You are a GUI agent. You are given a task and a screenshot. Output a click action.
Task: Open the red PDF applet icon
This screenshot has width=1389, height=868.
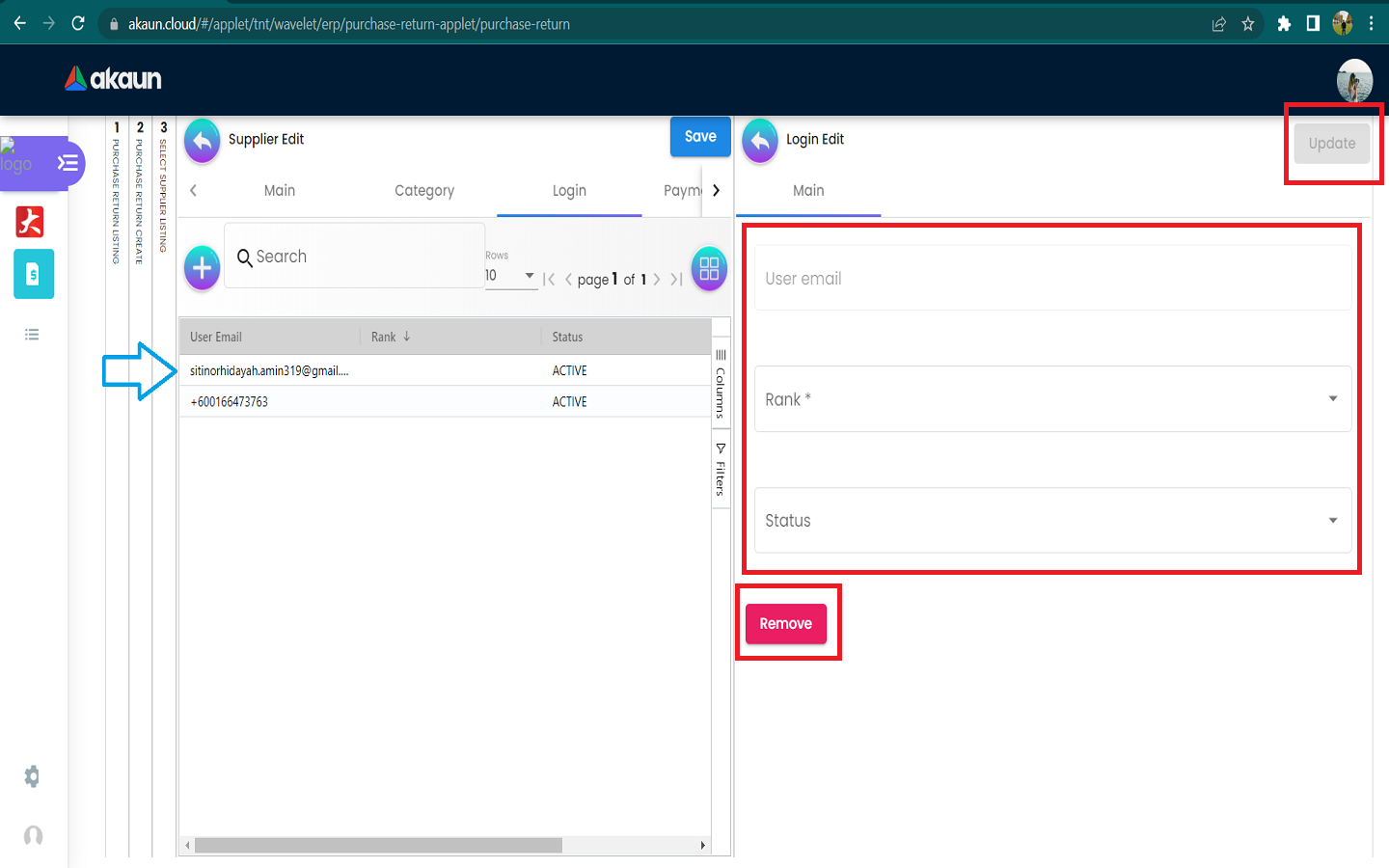pos(30,222)
